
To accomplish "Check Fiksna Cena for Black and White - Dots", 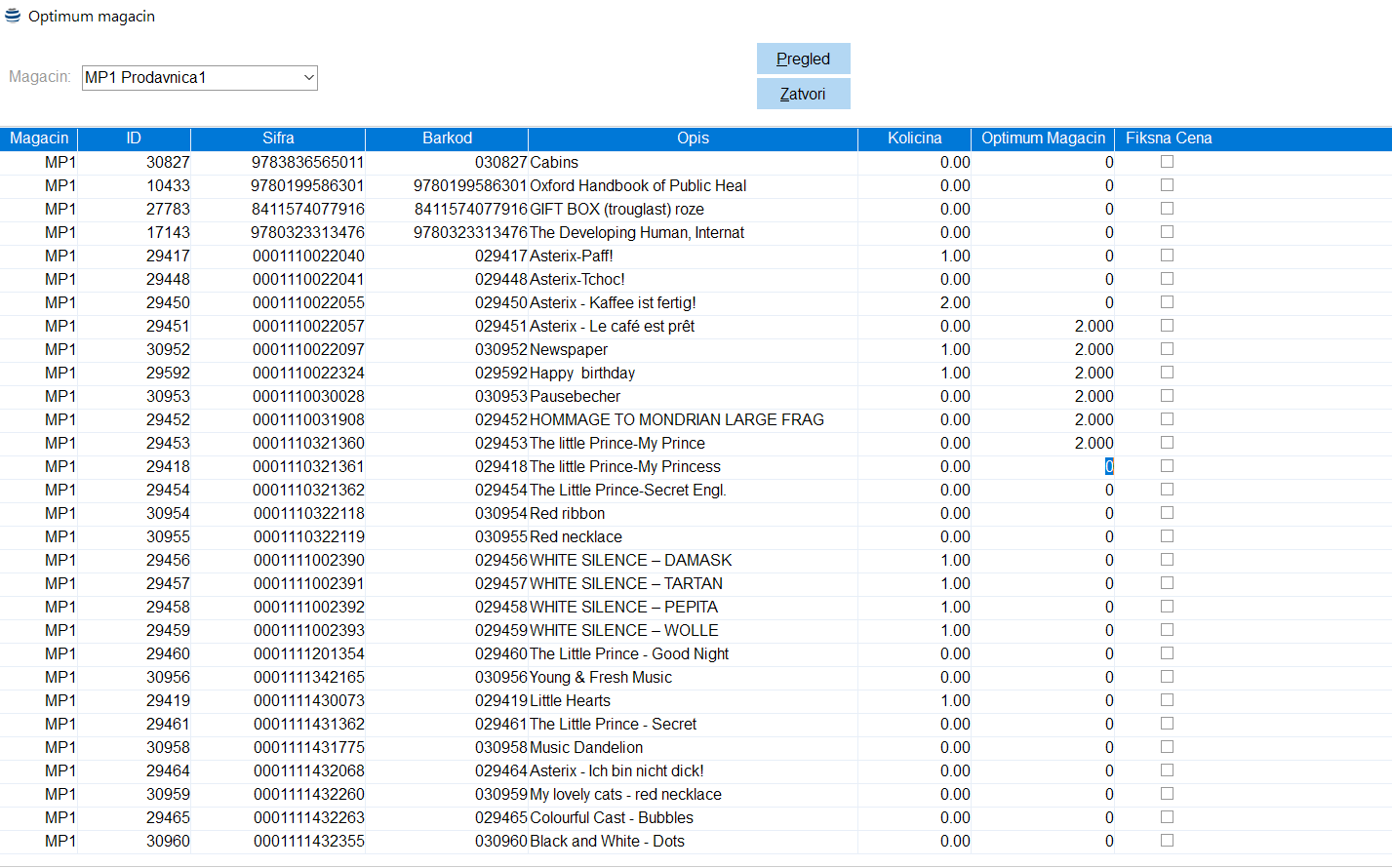I will click(1167, 841).
